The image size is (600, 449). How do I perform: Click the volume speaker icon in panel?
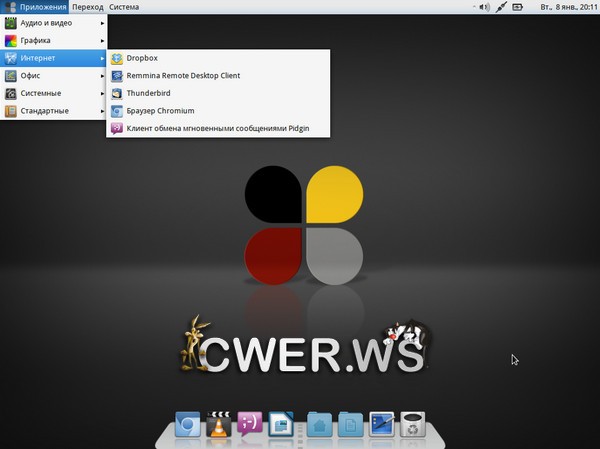tap(482, 6)
